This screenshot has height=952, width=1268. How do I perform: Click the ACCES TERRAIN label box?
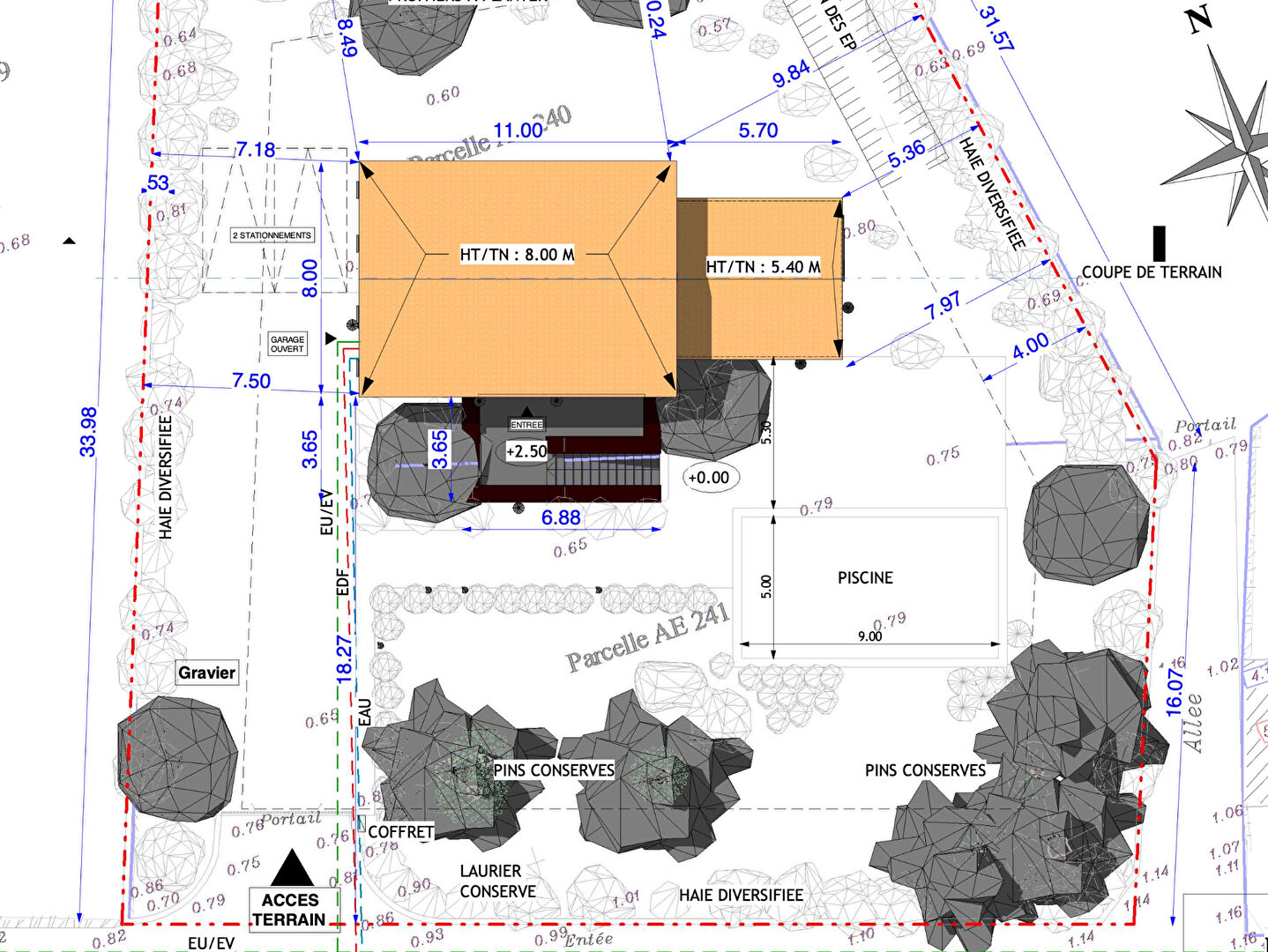coord(289,910)
